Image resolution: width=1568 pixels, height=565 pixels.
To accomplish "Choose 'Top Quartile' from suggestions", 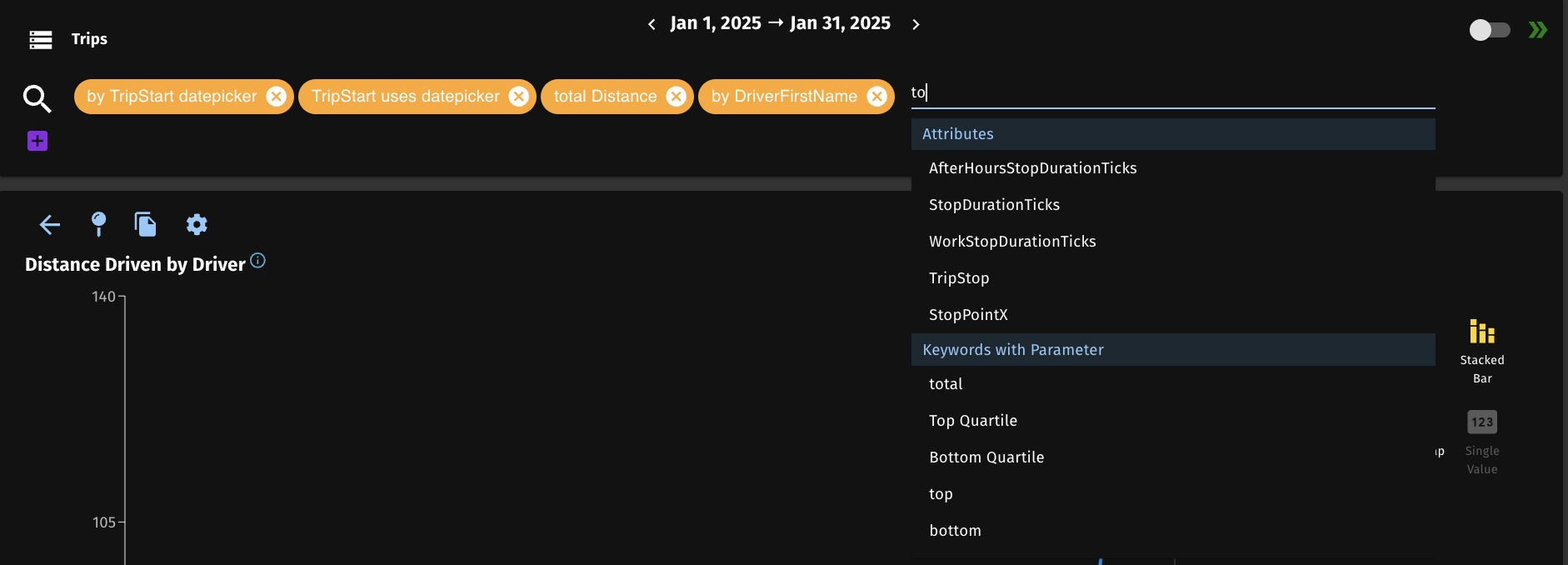I will (972, 421).
